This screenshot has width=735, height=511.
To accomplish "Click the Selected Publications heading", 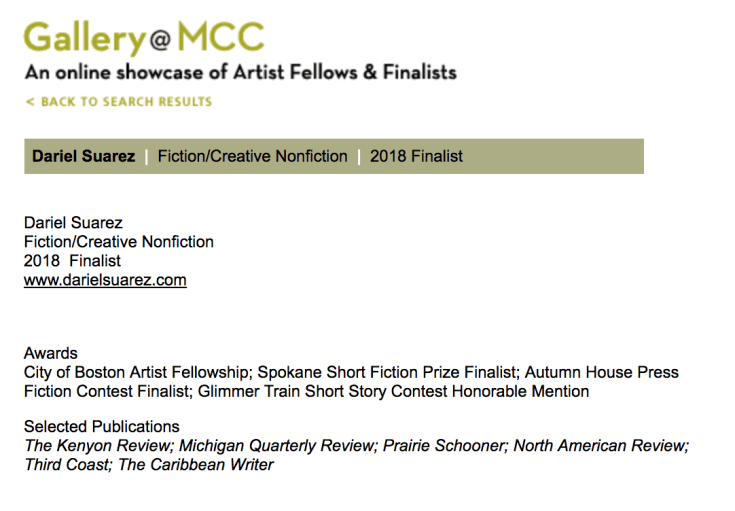I will [x=102, y=426].
